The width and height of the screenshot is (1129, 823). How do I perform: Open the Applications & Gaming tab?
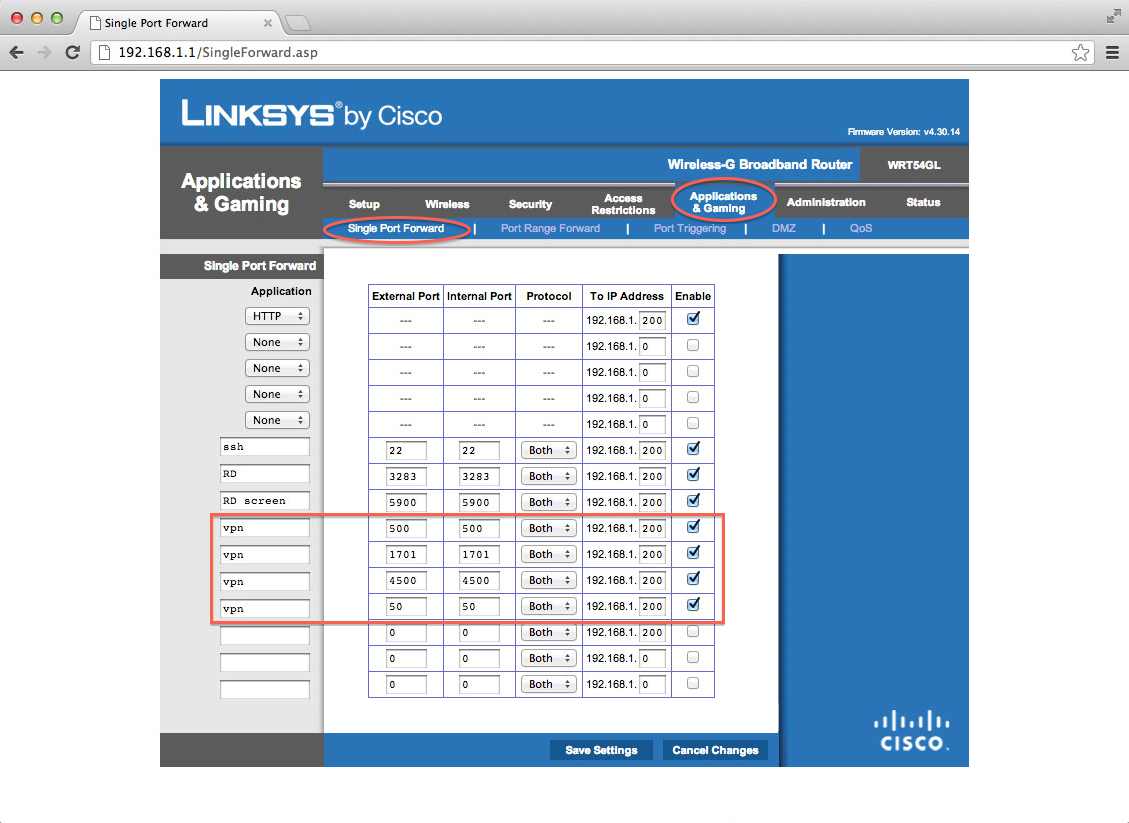click(723, 202)
